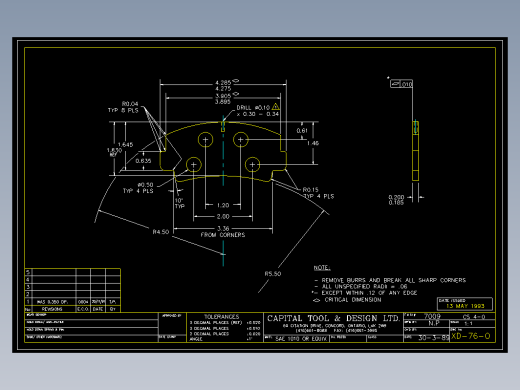Click the 30-3-89 date field
Viewport: 520px width, 390px height.
[434, 338]
